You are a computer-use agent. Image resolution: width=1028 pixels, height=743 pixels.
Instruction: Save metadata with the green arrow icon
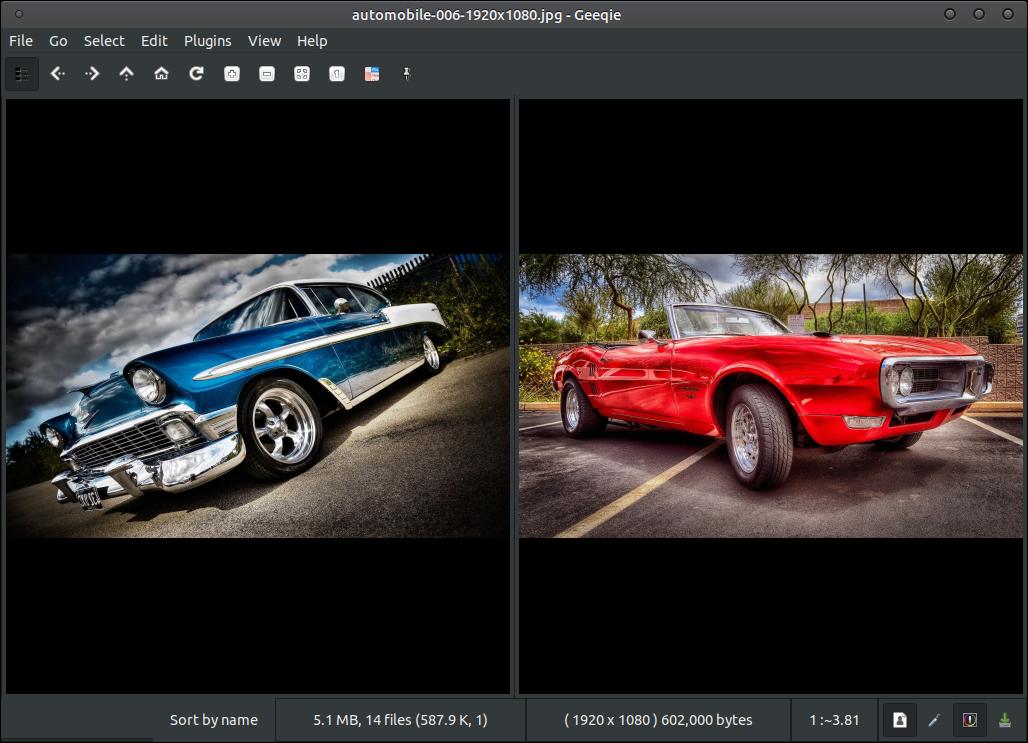click(1004, 720)
